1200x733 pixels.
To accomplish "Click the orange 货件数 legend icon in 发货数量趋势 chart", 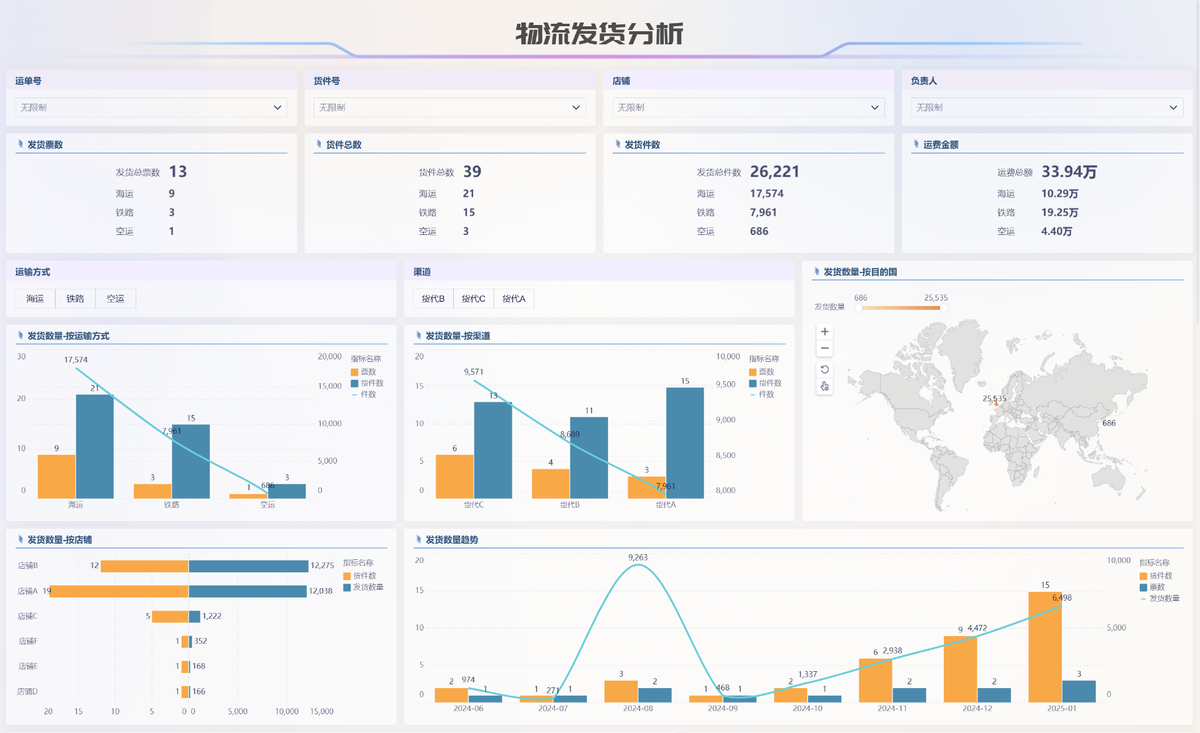I will 1143,576.
